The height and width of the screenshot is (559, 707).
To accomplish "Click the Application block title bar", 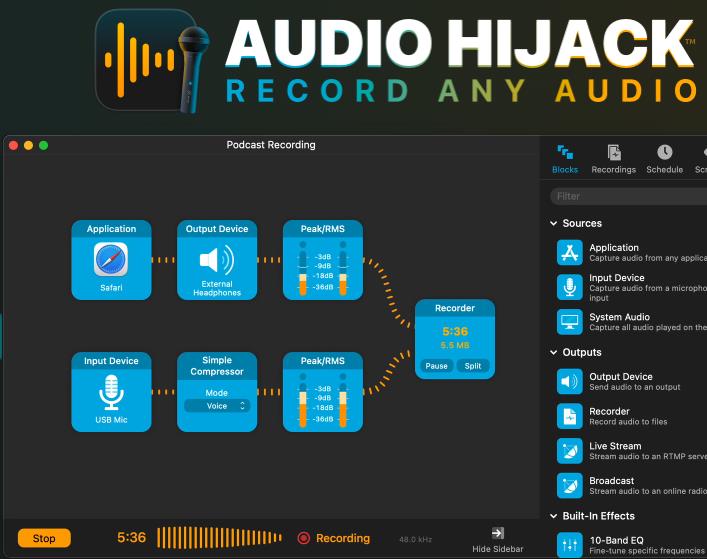I will 111,229.
